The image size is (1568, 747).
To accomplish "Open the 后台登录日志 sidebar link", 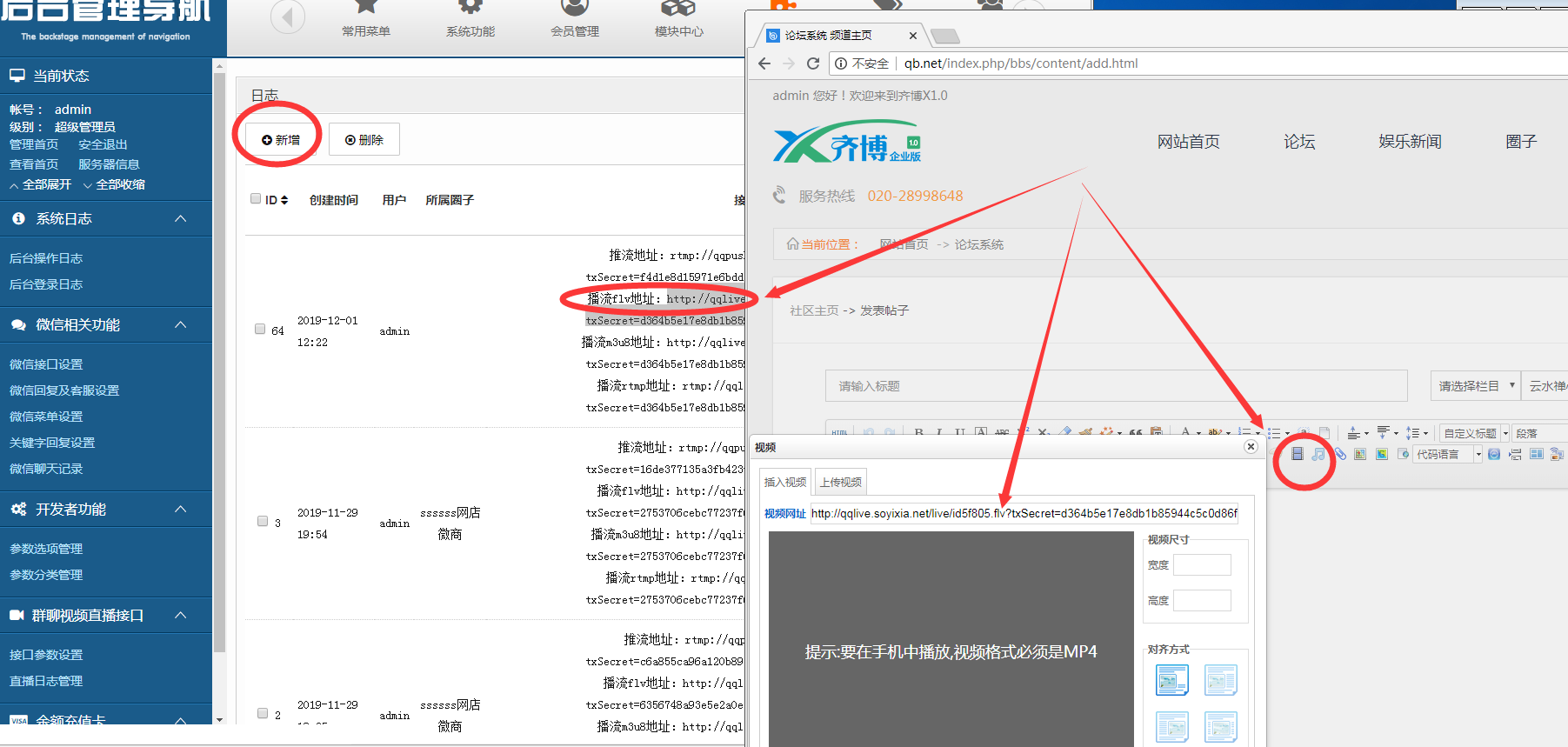I will [46, 284].
